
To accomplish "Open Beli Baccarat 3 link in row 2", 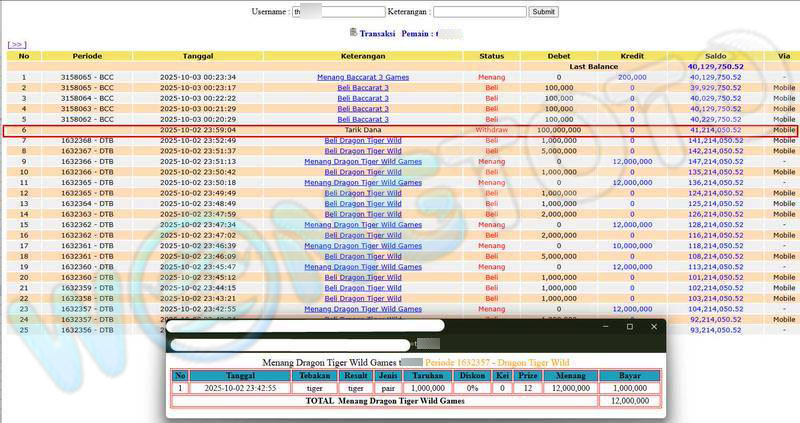I will coord(363,88).
